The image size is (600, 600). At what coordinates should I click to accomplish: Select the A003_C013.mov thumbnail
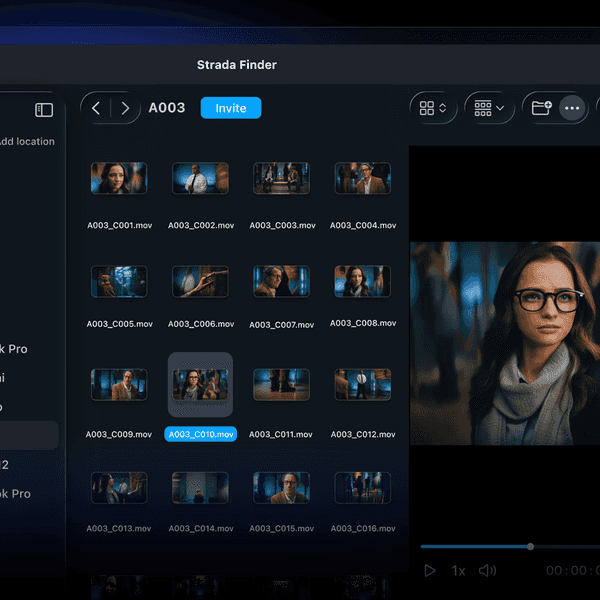(x=119, y=488)
